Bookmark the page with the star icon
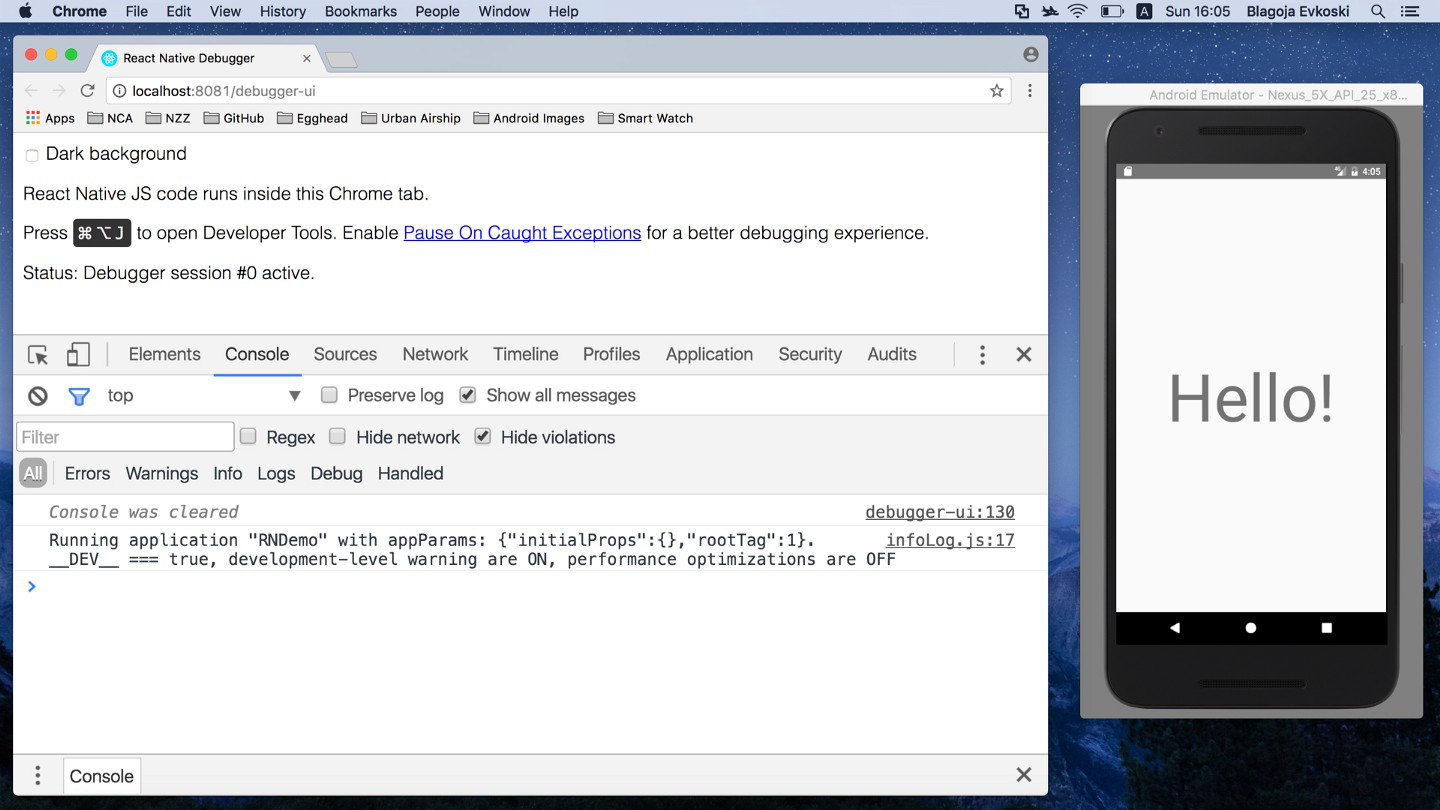Screen dimensions: 1440x810 point(996,91)
